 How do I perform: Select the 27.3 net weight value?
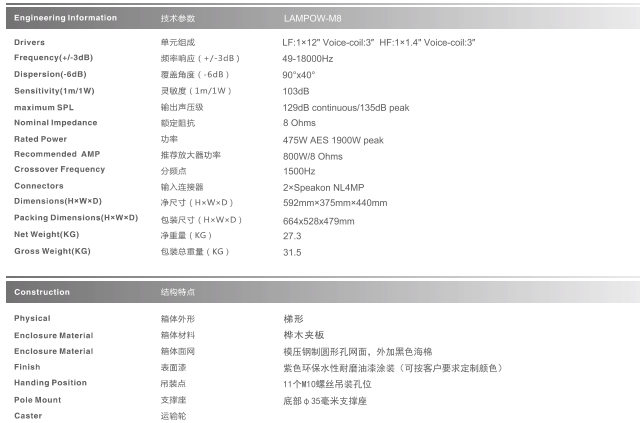pos(292,235)
